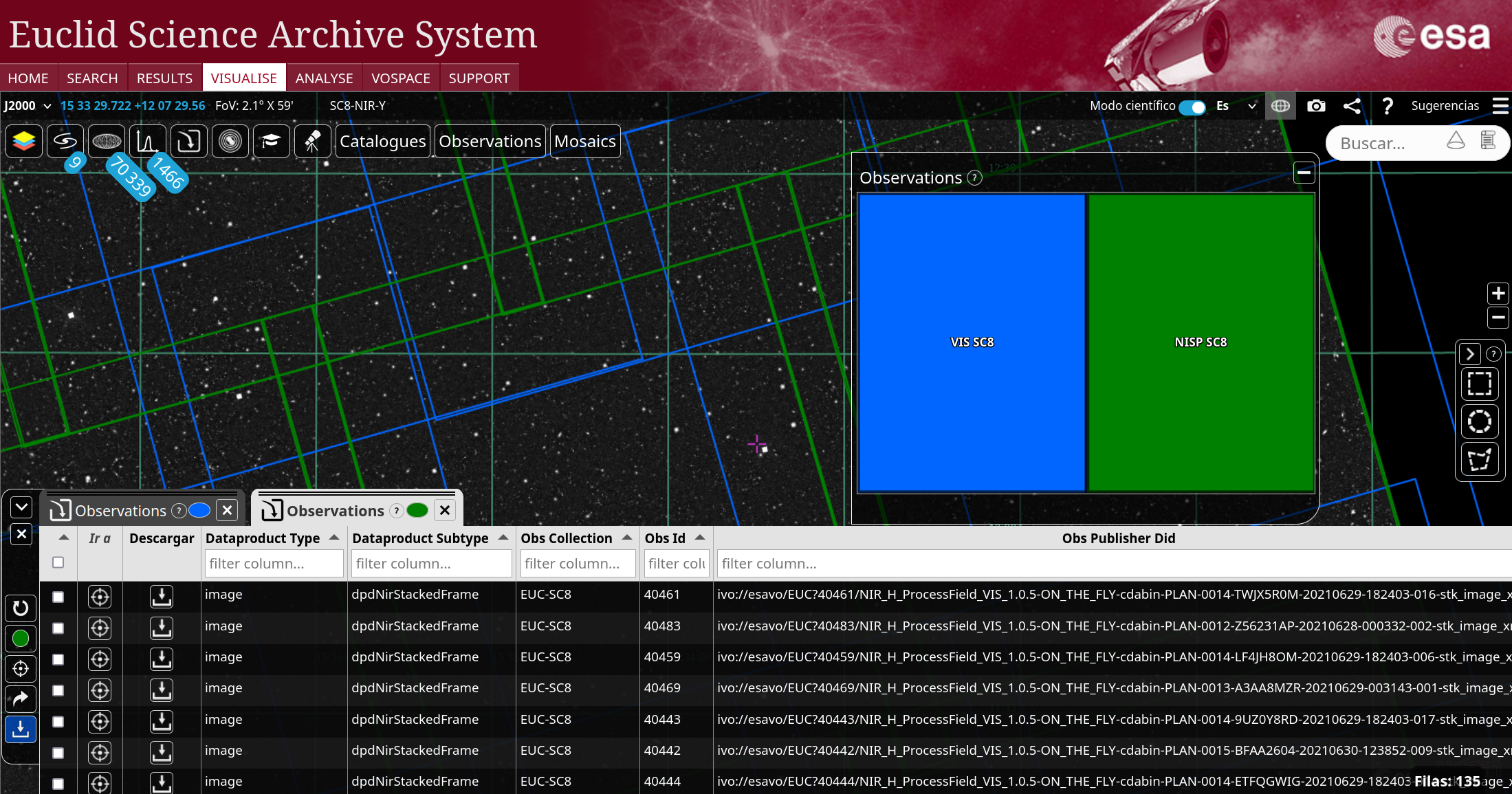Collapse the Observations treemap panel
1512x794 pixels.
(1304, 173)
